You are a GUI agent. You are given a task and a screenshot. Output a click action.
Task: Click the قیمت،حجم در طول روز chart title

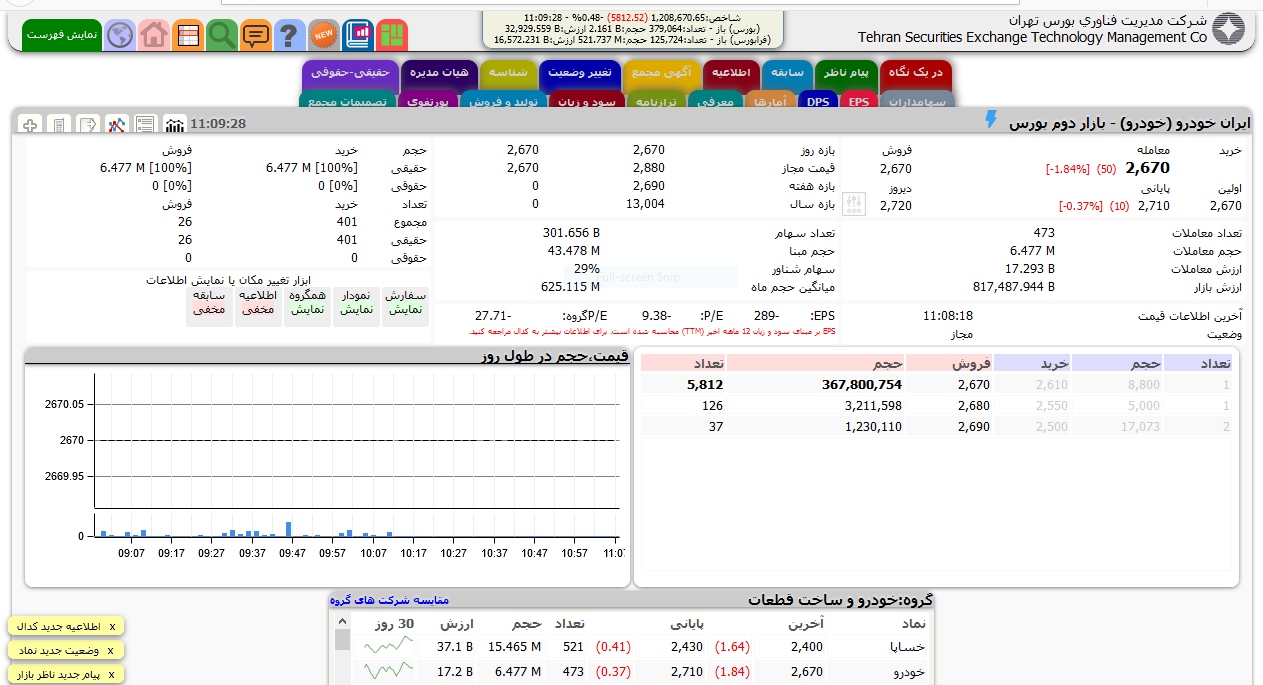tap(554, 356)
